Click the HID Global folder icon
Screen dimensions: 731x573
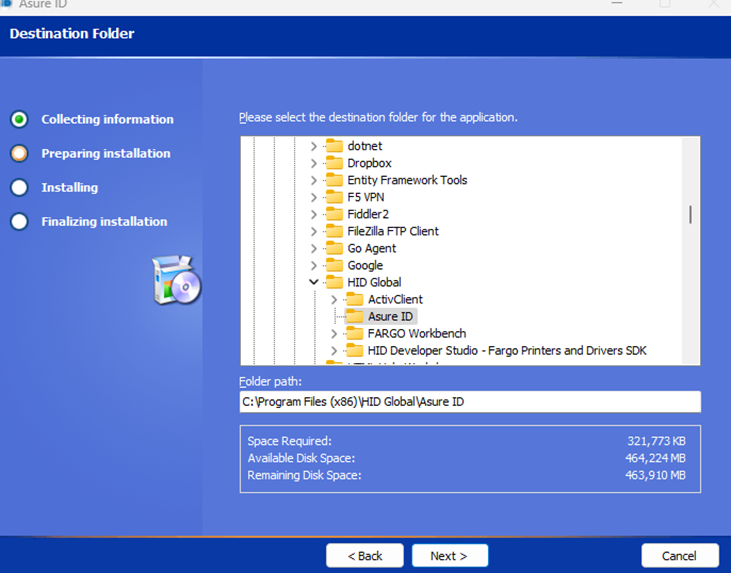pos(334,282)
